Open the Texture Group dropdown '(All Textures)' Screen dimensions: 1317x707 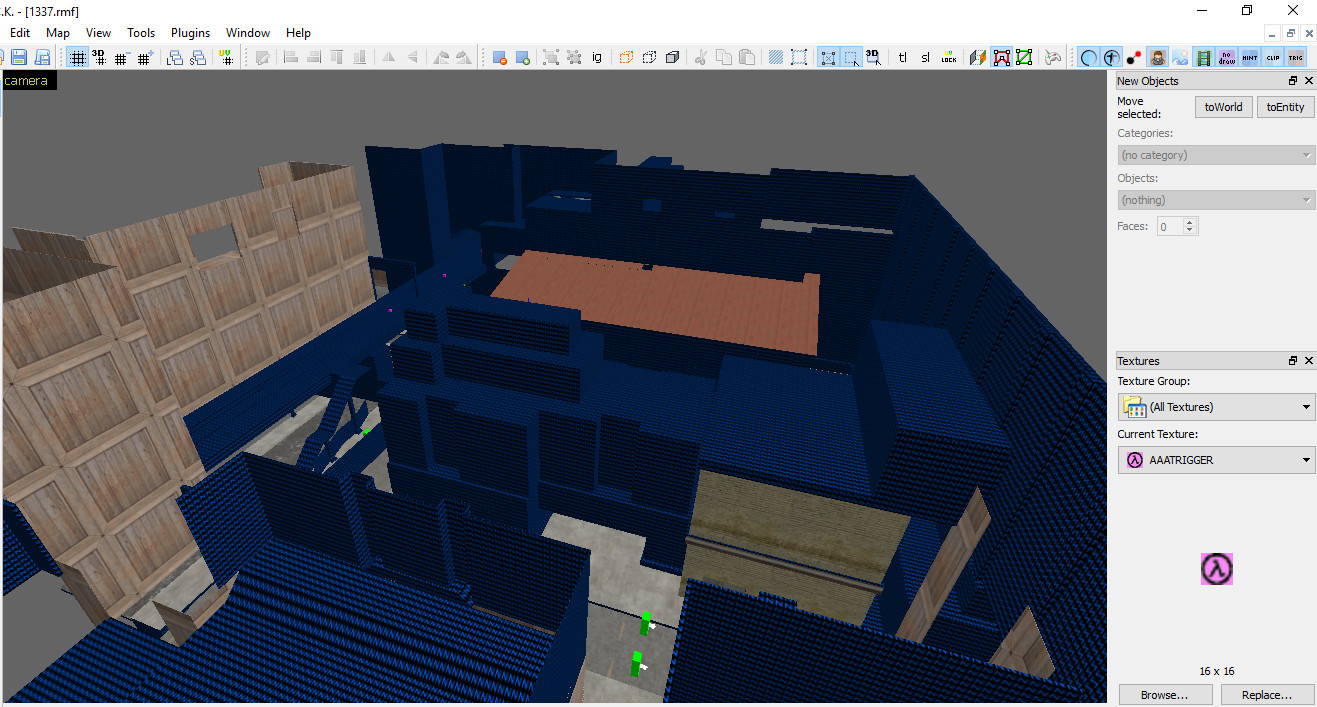click(1216, 407)
